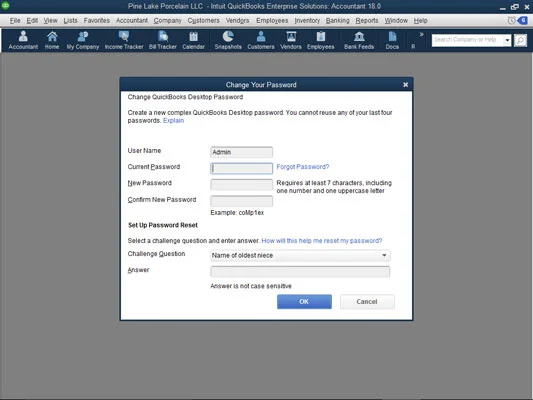This screenshot has width=533, height=400.
Task: Open the search scope dropdown arrow
Action: tap(507, 40)
